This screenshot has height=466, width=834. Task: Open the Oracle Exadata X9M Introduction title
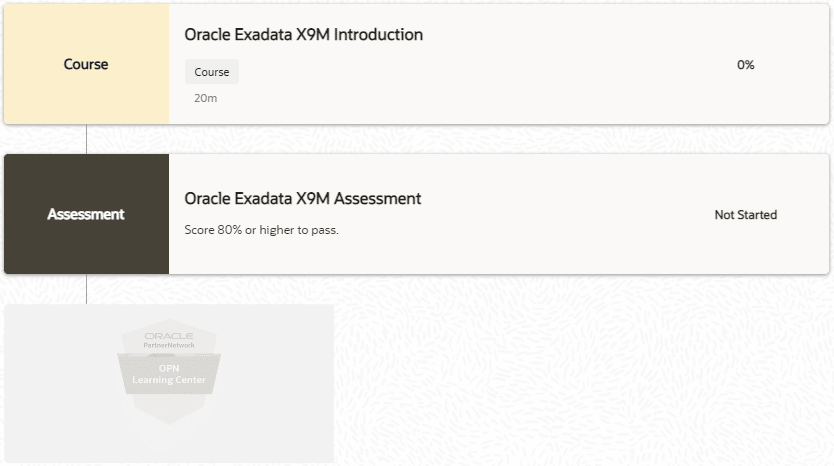pos(303,34)
